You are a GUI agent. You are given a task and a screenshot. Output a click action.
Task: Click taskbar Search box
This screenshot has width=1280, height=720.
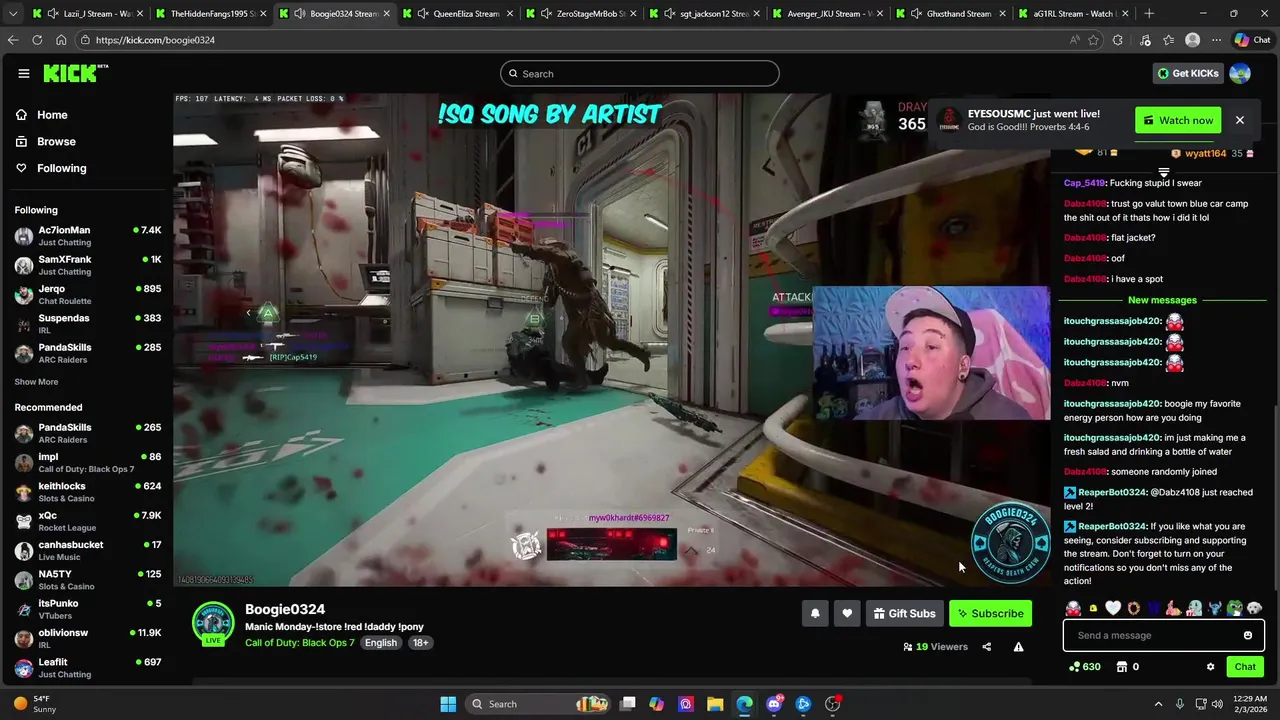pyautogui.click(x=538, y=704)
